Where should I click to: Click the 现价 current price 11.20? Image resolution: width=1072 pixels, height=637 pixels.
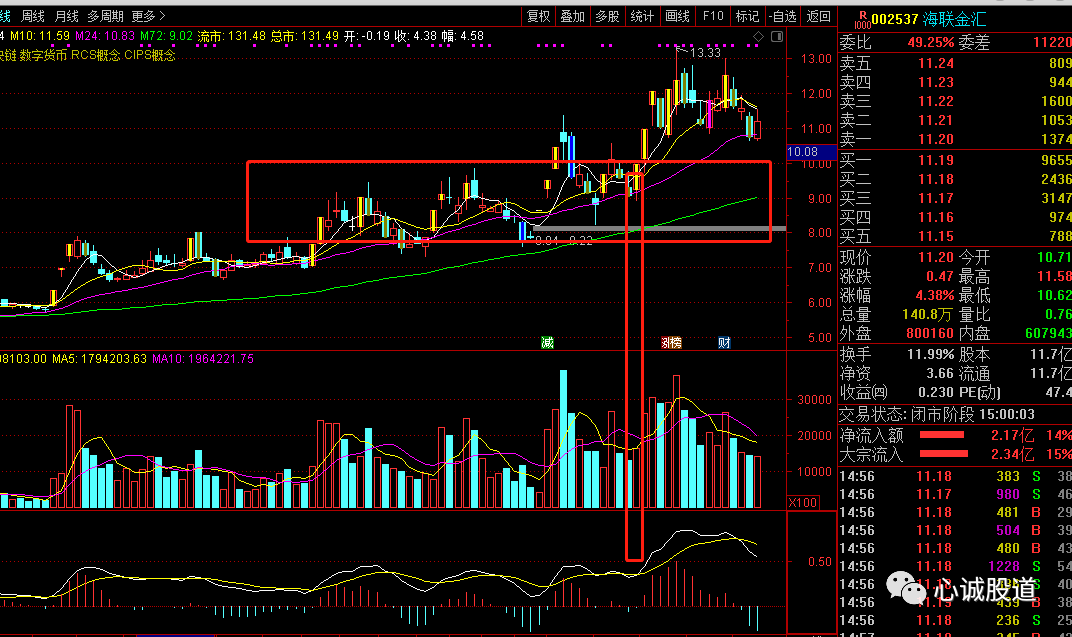pyautogui.click(x=935, y=258)
